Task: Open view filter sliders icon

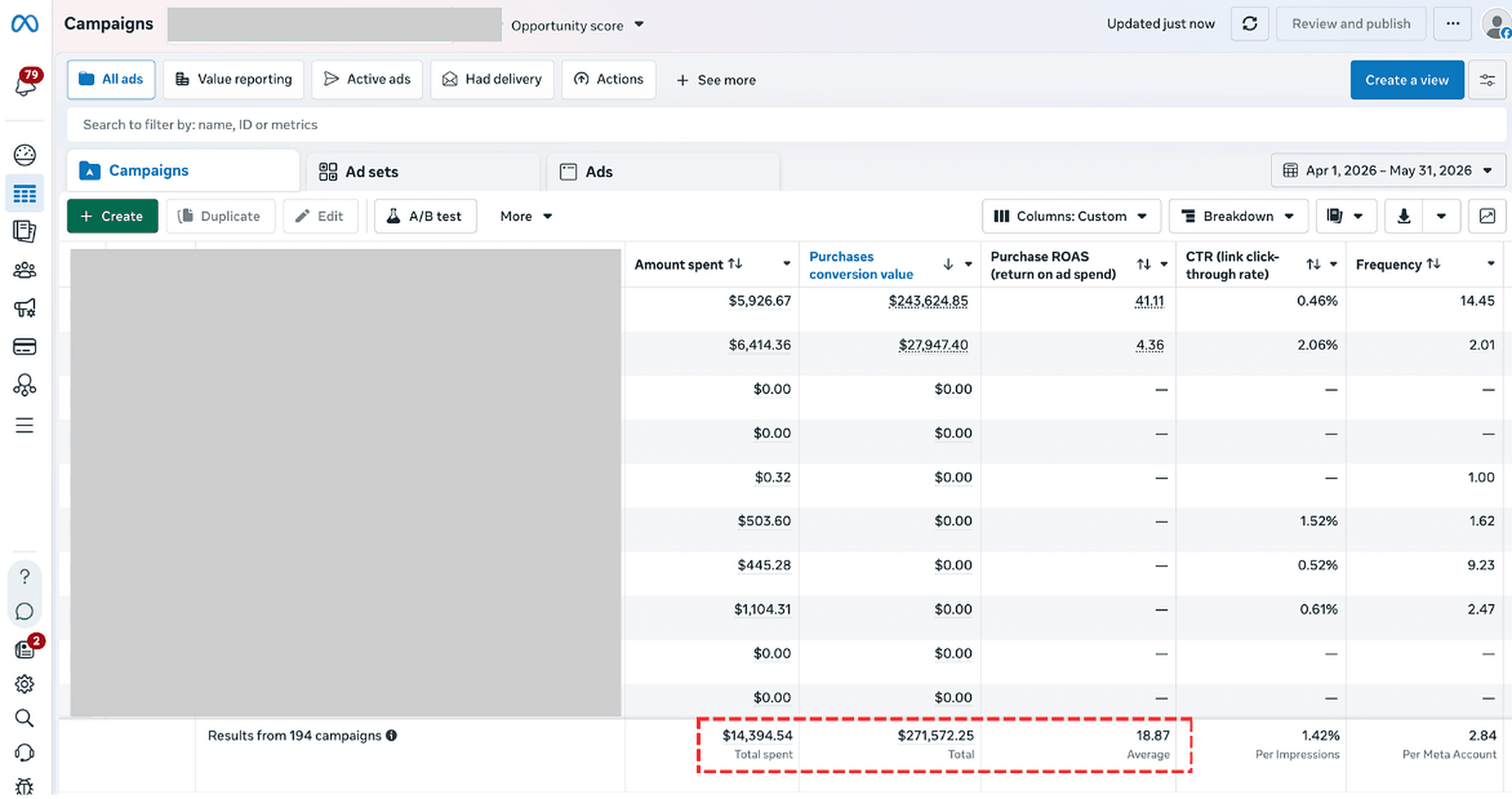Action: (1487, 80)
